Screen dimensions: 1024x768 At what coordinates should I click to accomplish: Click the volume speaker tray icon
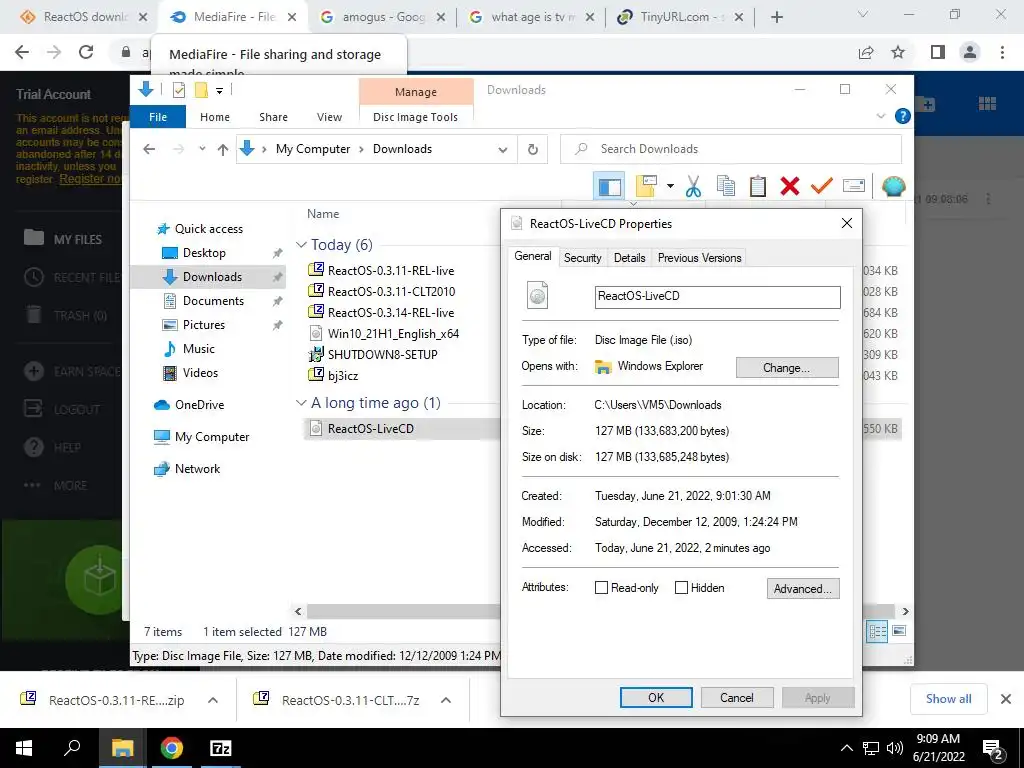(x=895, y=748)
